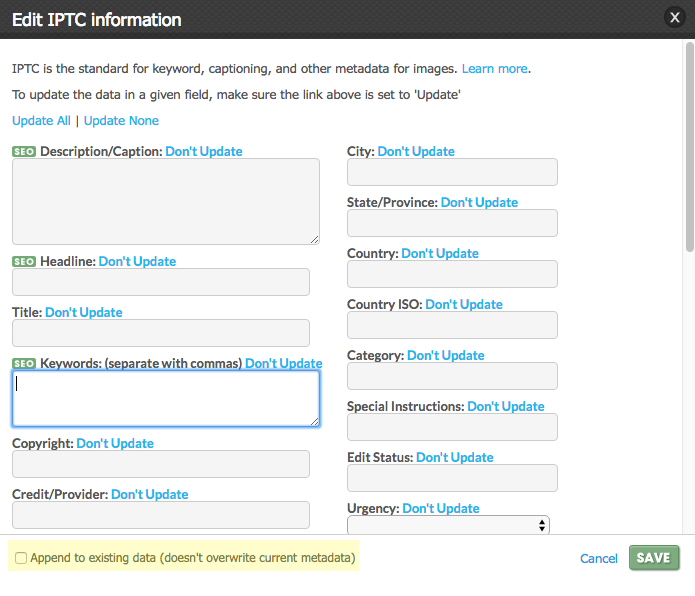
Task: Click the Description/Caption textarea resize handle
Action: pyautogui.click(x=314, y=240)
